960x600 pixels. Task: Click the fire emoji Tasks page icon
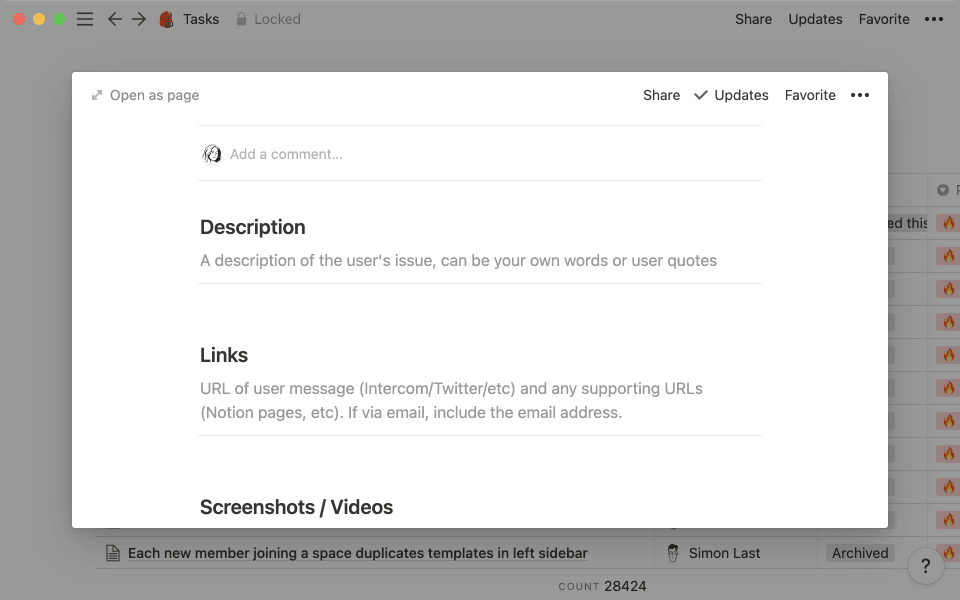point(166,18)
